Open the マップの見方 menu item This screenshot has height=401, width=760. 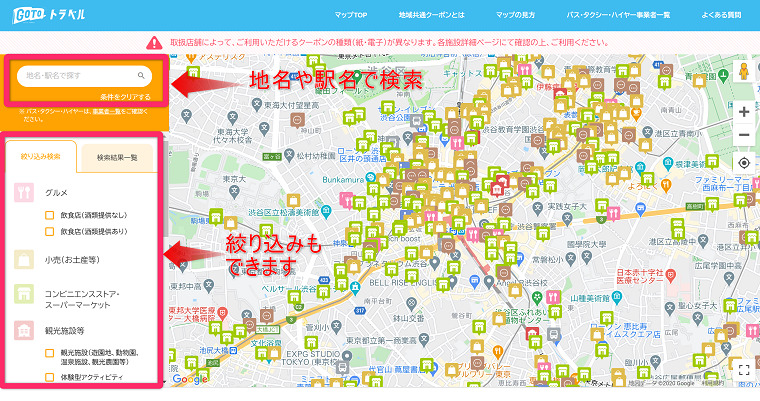pyautogui.click(x=515, y=15)
